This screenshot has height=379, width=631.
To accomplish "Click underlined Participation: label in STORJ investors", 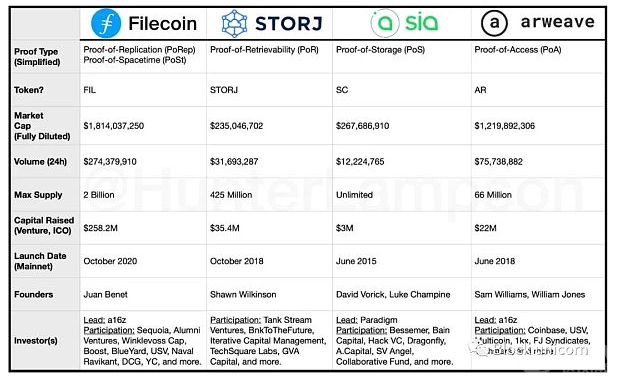I will click(235, 320).
